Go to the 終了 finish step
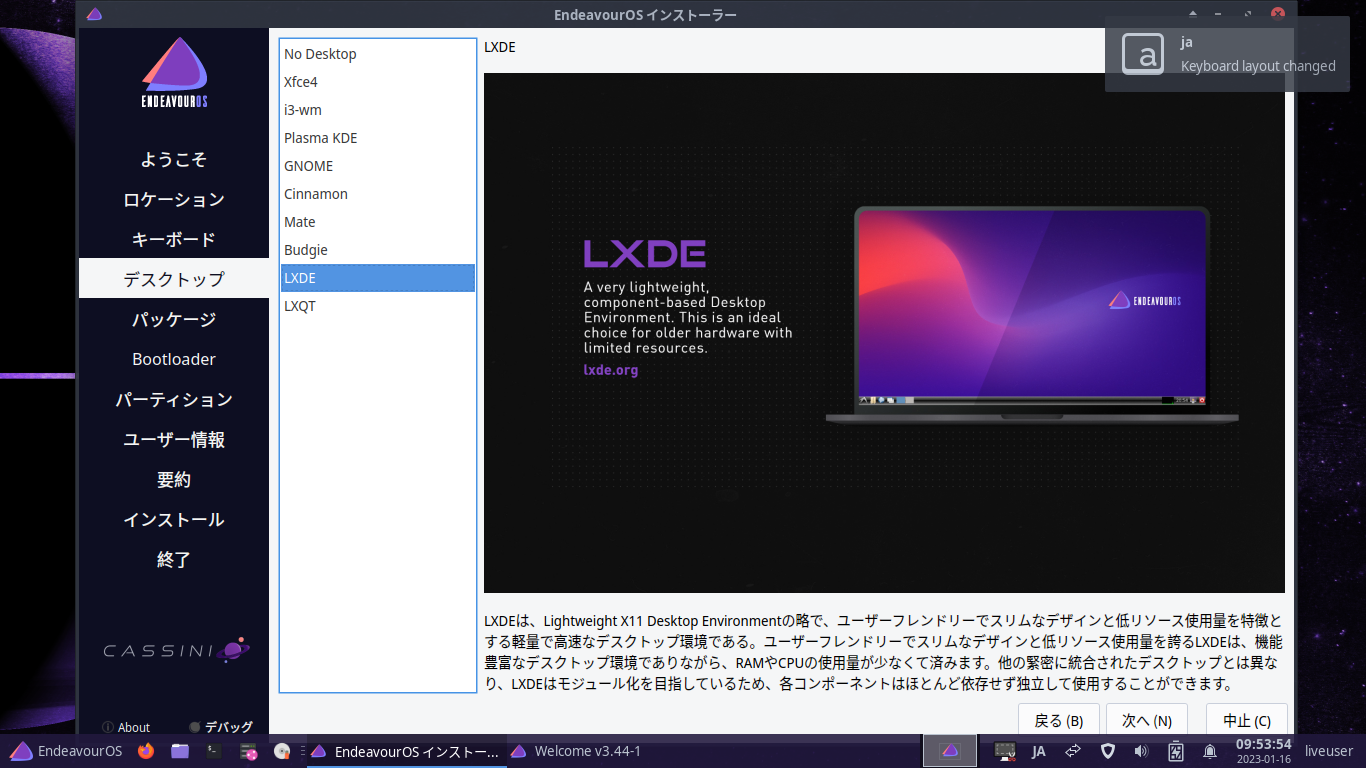The width and height of the screenshot is (1366, 768). tap(174, 559)
